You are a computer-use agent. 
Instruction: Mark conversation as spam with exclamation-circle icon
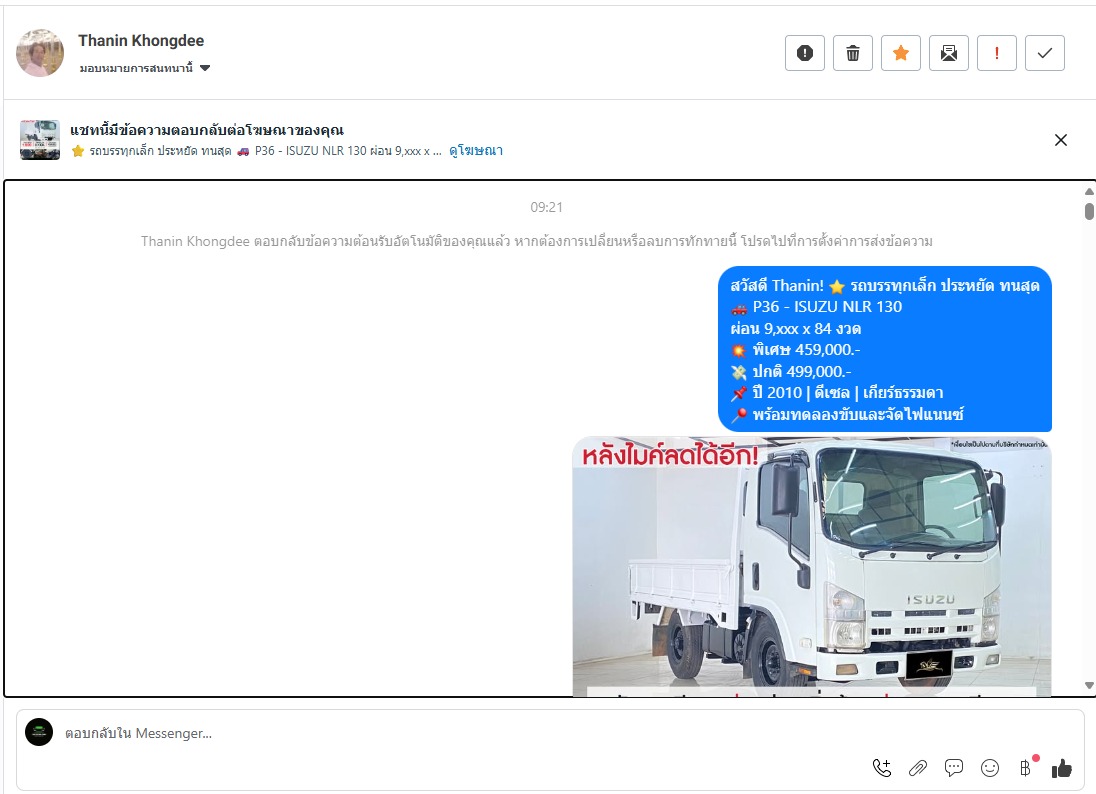pyautogui.click(x=805, y=53)
